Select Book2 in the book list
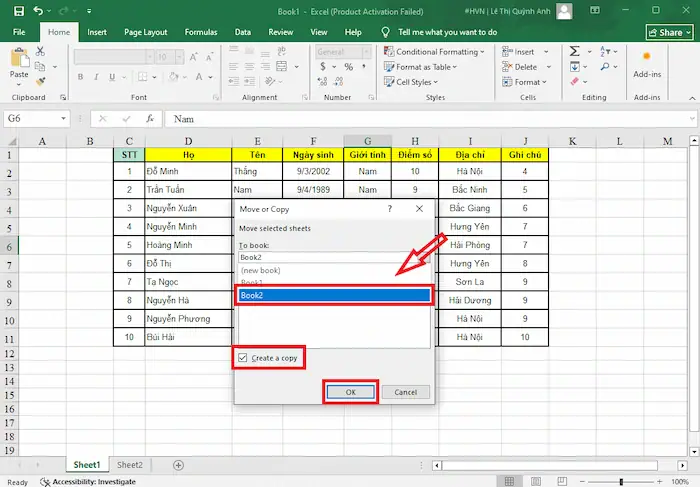This screenshot has height=487, width=700. tap(334, 295)
